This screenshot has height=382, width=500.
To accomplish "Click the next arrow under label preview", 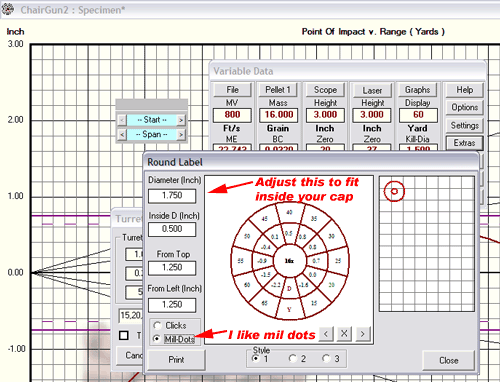I will [x=363, y=334].
